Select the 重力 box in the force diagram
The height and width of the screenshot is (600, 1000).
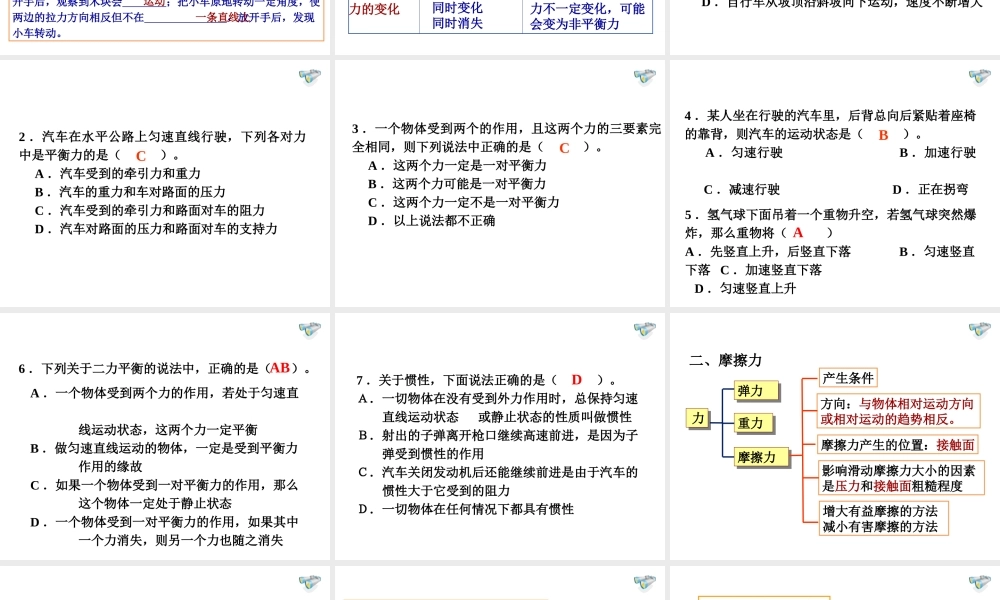[x=754, y=423]
